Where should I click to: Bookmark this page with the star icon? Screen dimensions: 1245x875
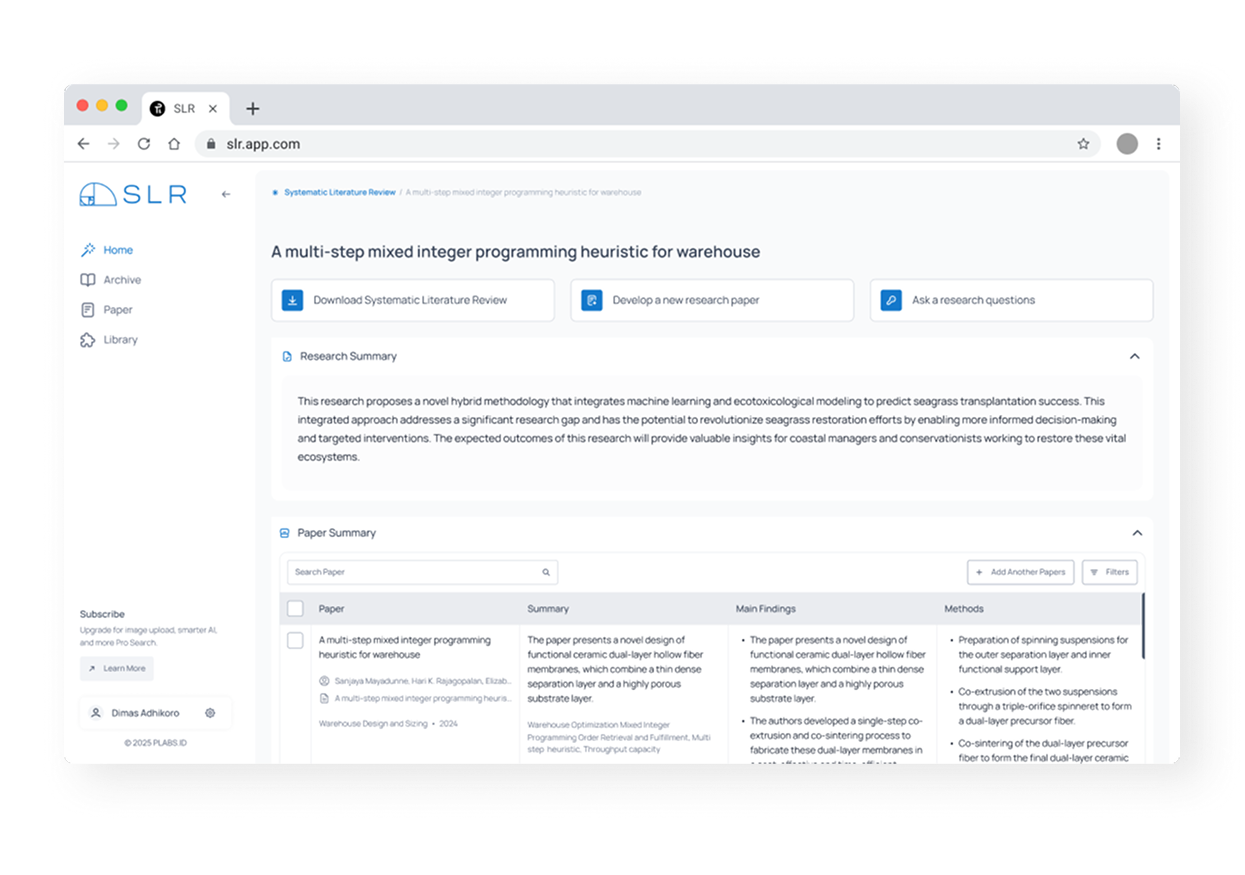pyautogui.click(x=1083, y=144)
